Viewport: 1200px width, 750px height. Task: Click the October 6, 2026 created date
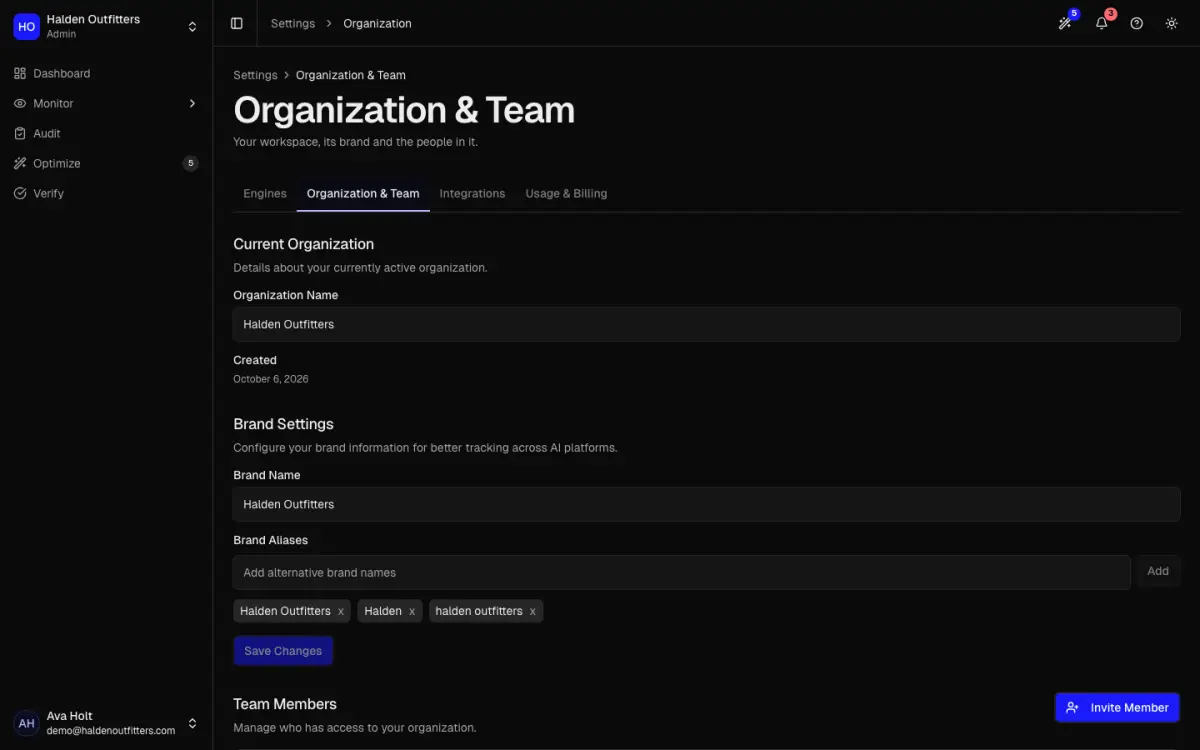point(271,379)
